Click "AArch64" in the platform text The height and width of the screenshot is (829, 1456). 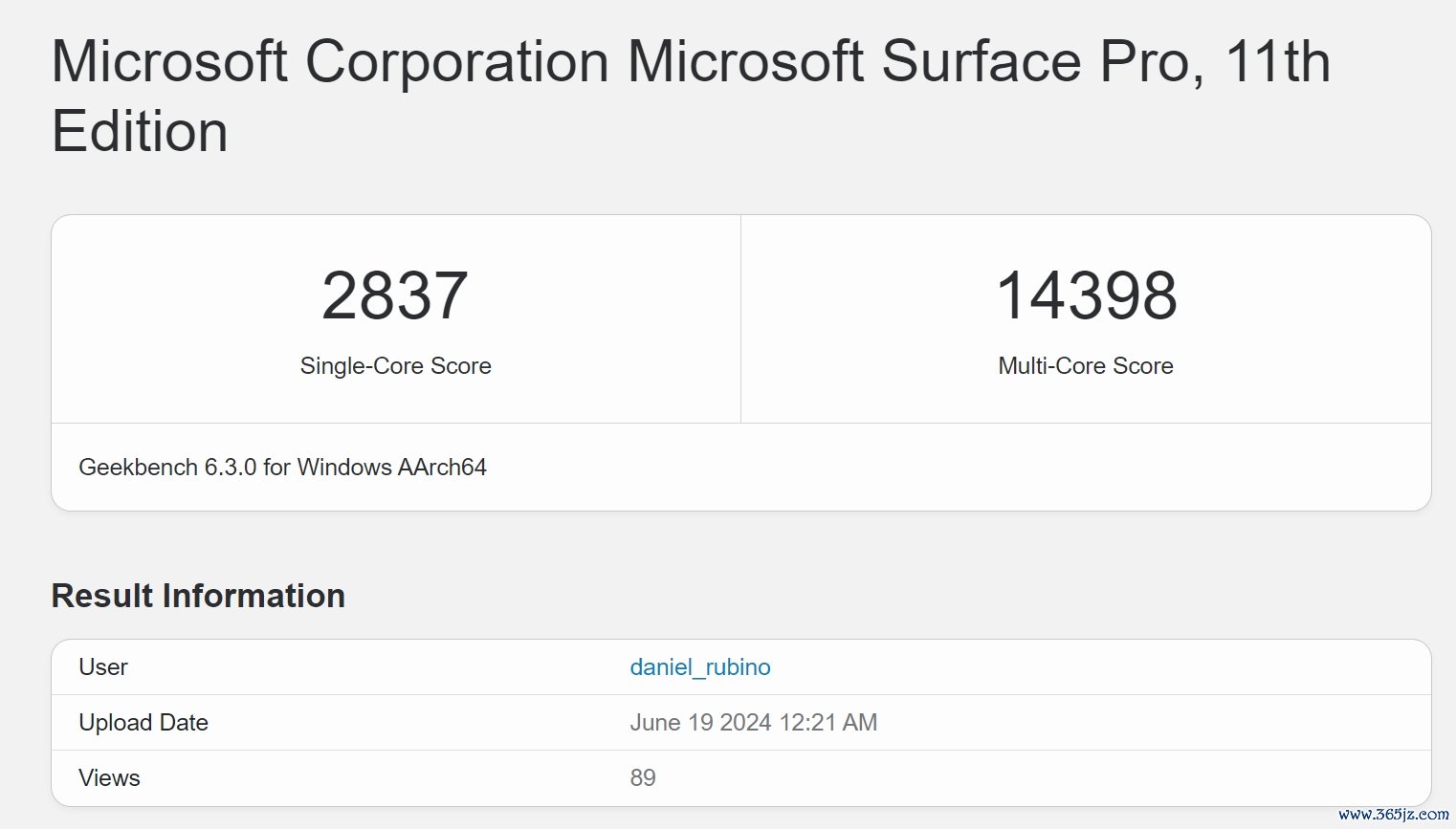442,468
